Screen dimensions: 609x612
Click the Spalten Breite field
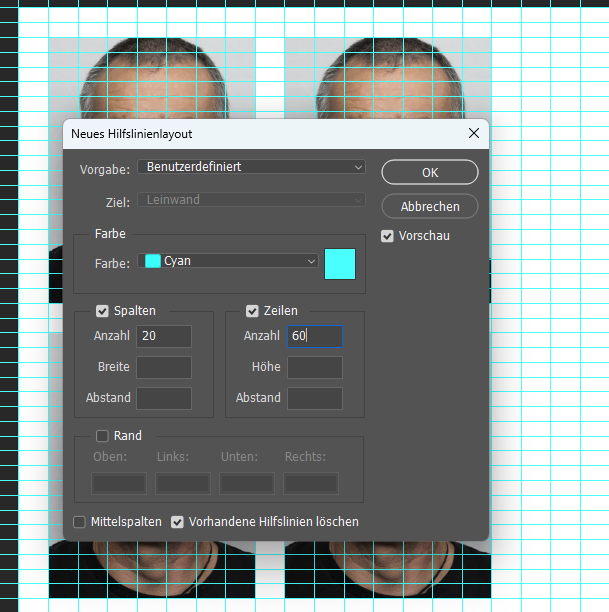[164, 367]
